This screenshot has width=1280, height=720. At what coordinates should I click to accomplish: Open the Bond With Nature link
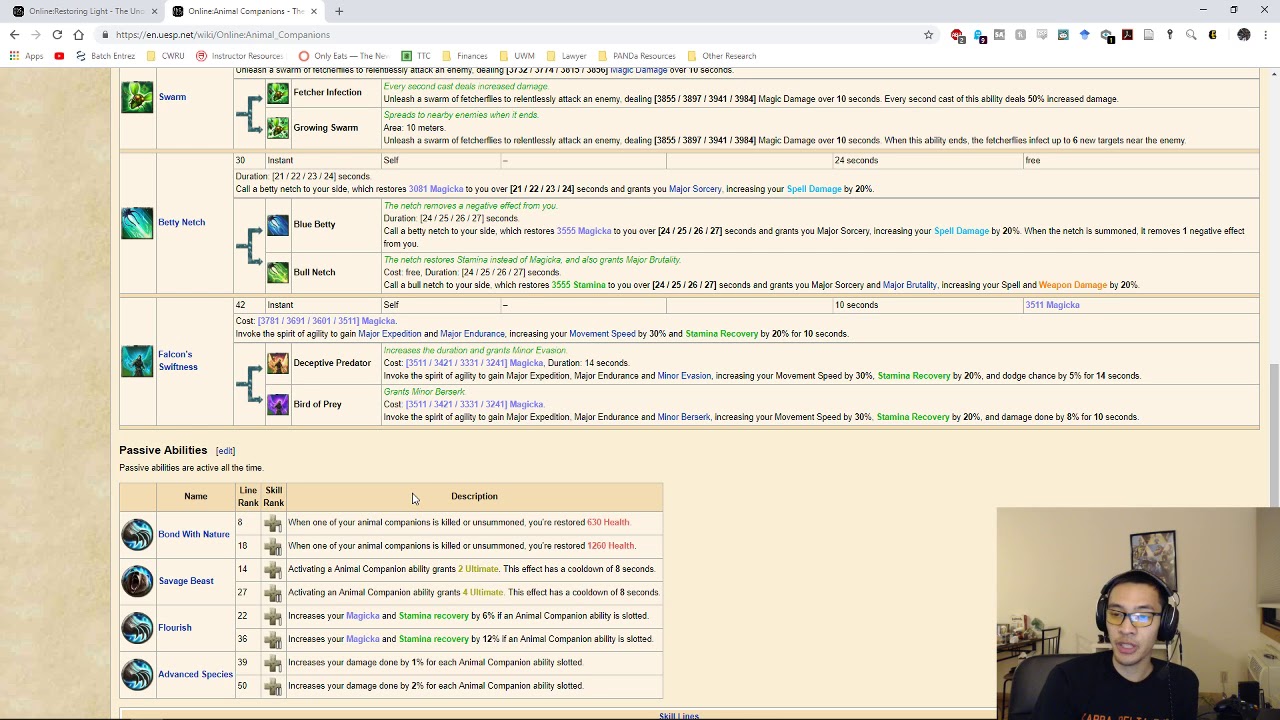[x=194, y=534]
